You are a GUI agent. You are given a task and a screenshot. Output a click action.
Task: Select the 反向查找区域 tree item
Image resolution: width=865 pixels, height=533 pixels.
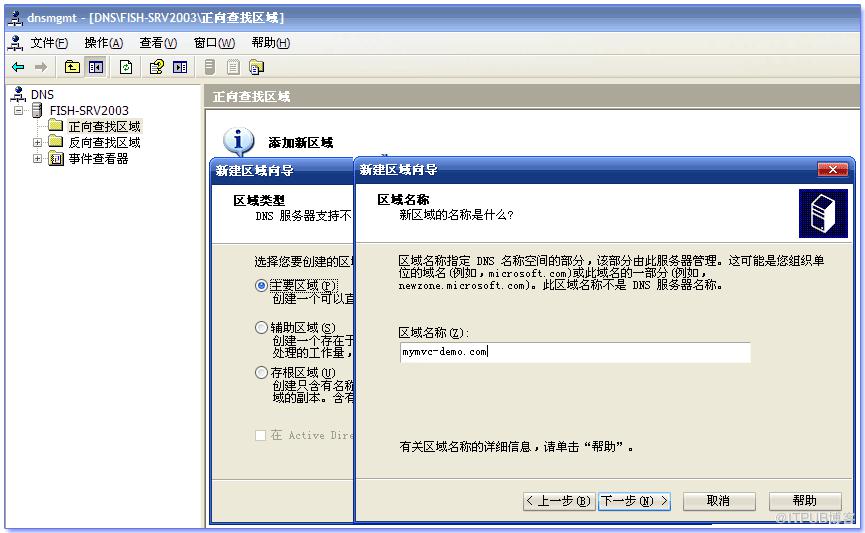coord(104,142)
